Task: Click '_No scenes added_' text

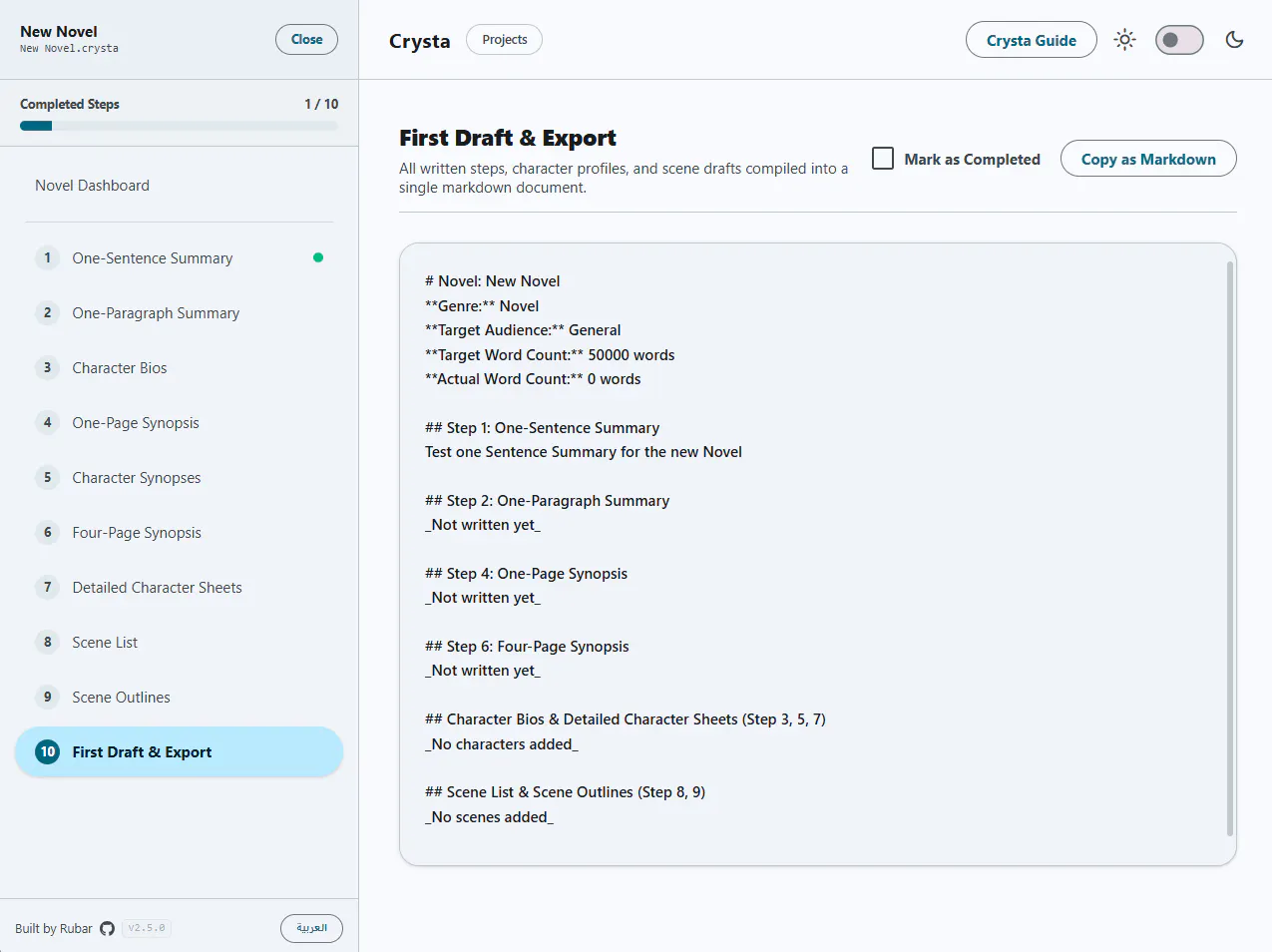Action: [x=489, y=817]
